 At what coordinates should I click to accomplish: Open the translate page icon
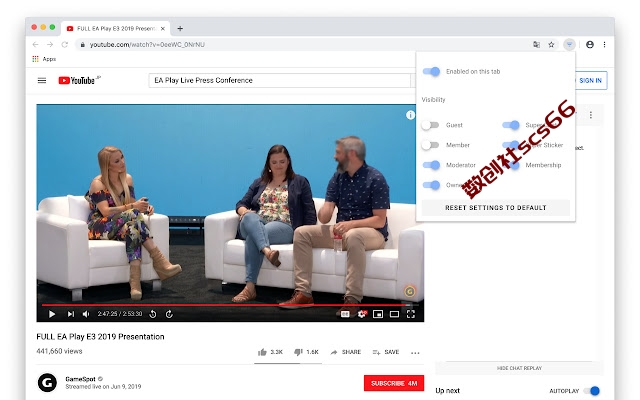tap(537, 44)
